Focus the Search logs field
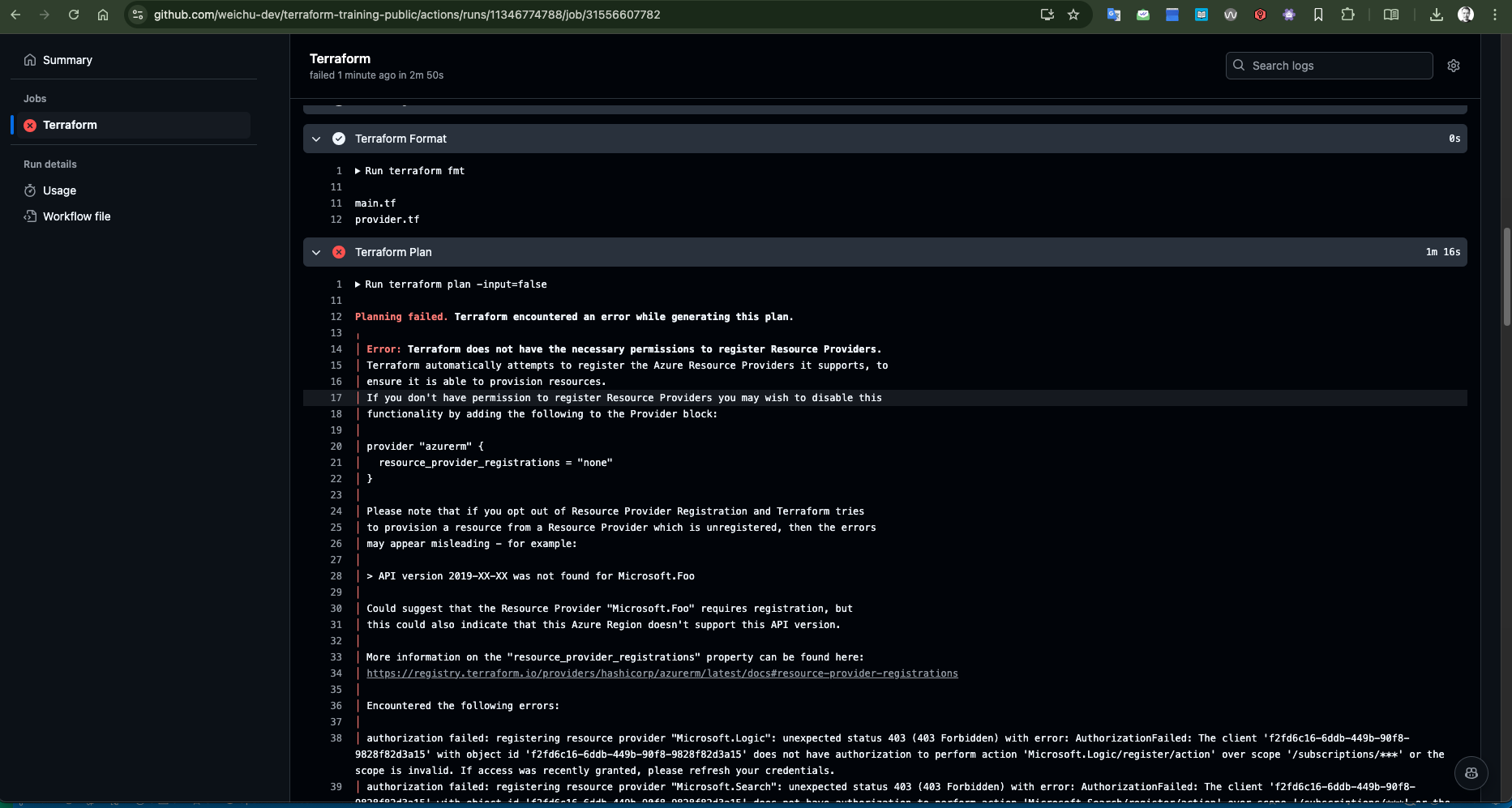The image size is (1512, 808). [x=1330, y=66]
